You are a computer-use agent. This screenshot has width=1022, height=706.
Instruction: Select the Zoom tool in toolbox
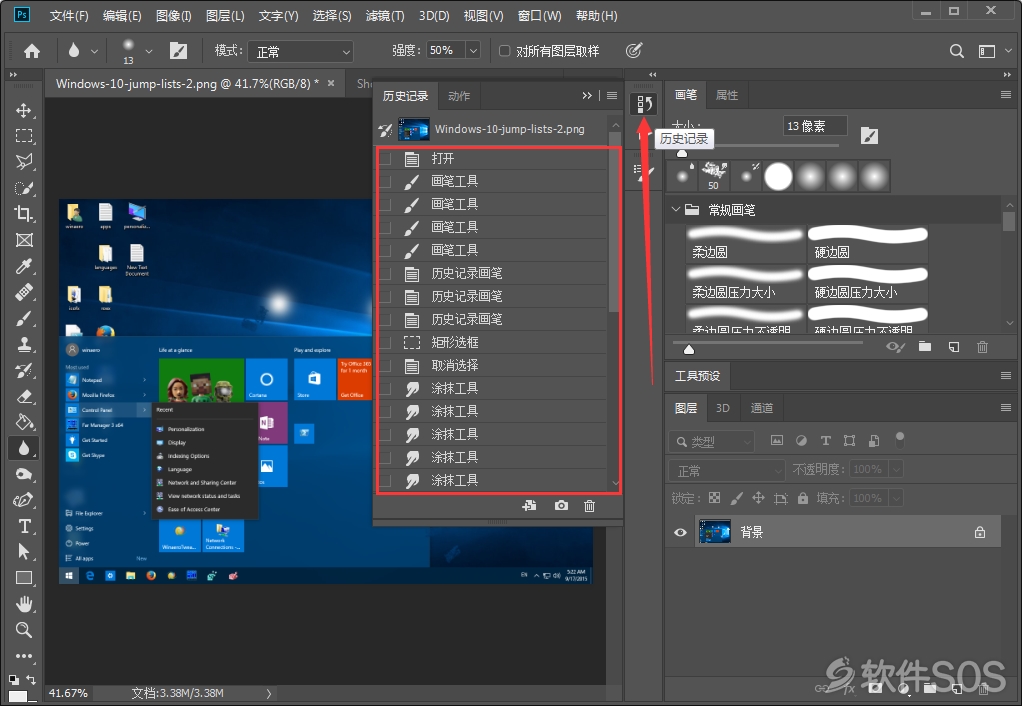pos(24,630)
